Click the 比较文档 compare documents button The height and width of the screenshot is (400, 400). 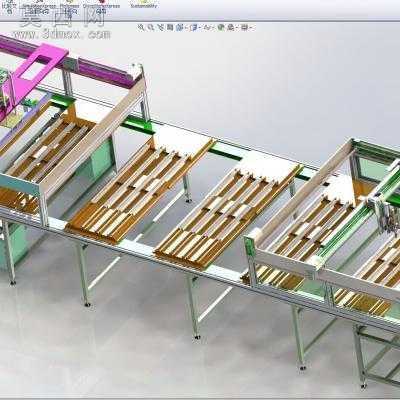[x=9, y=7]
